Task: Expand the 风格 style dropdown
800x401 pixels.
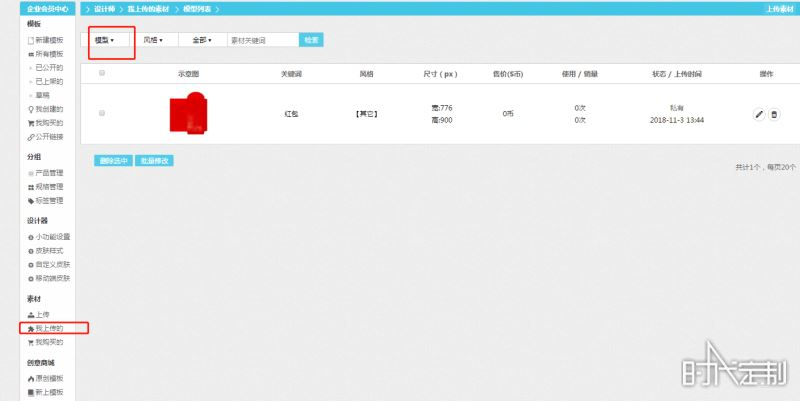Action: coord(153,40)
